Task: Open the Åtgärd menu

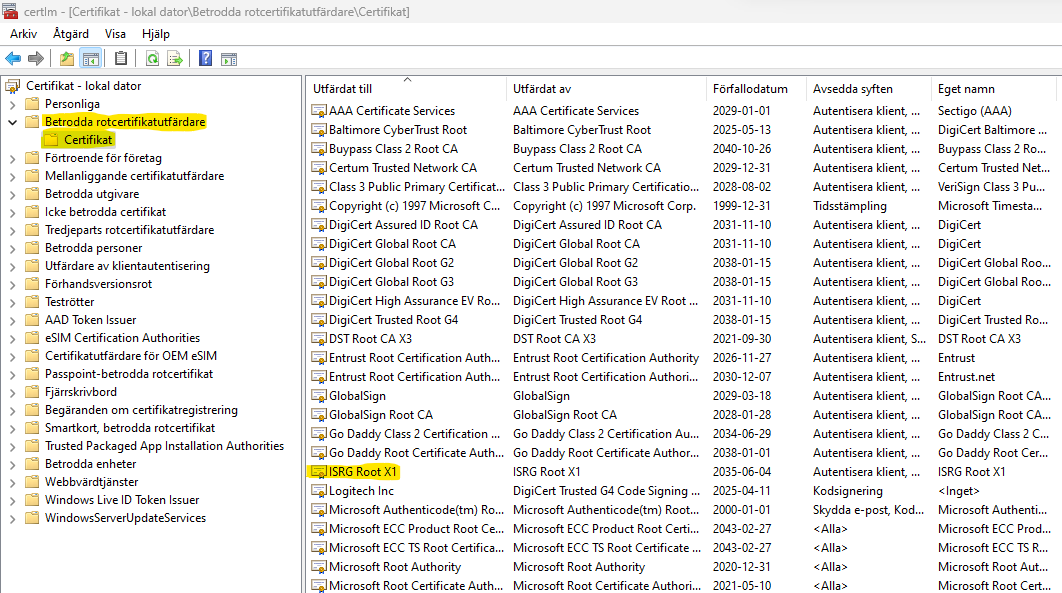Action: 71,34
